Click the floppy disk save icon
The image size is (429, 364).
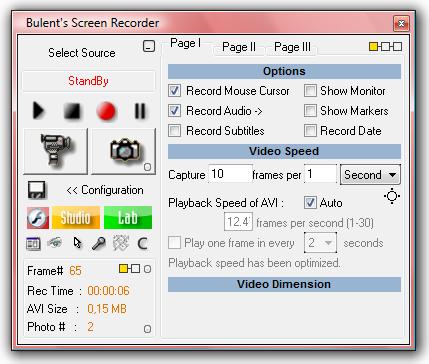(x=37, y=190)
